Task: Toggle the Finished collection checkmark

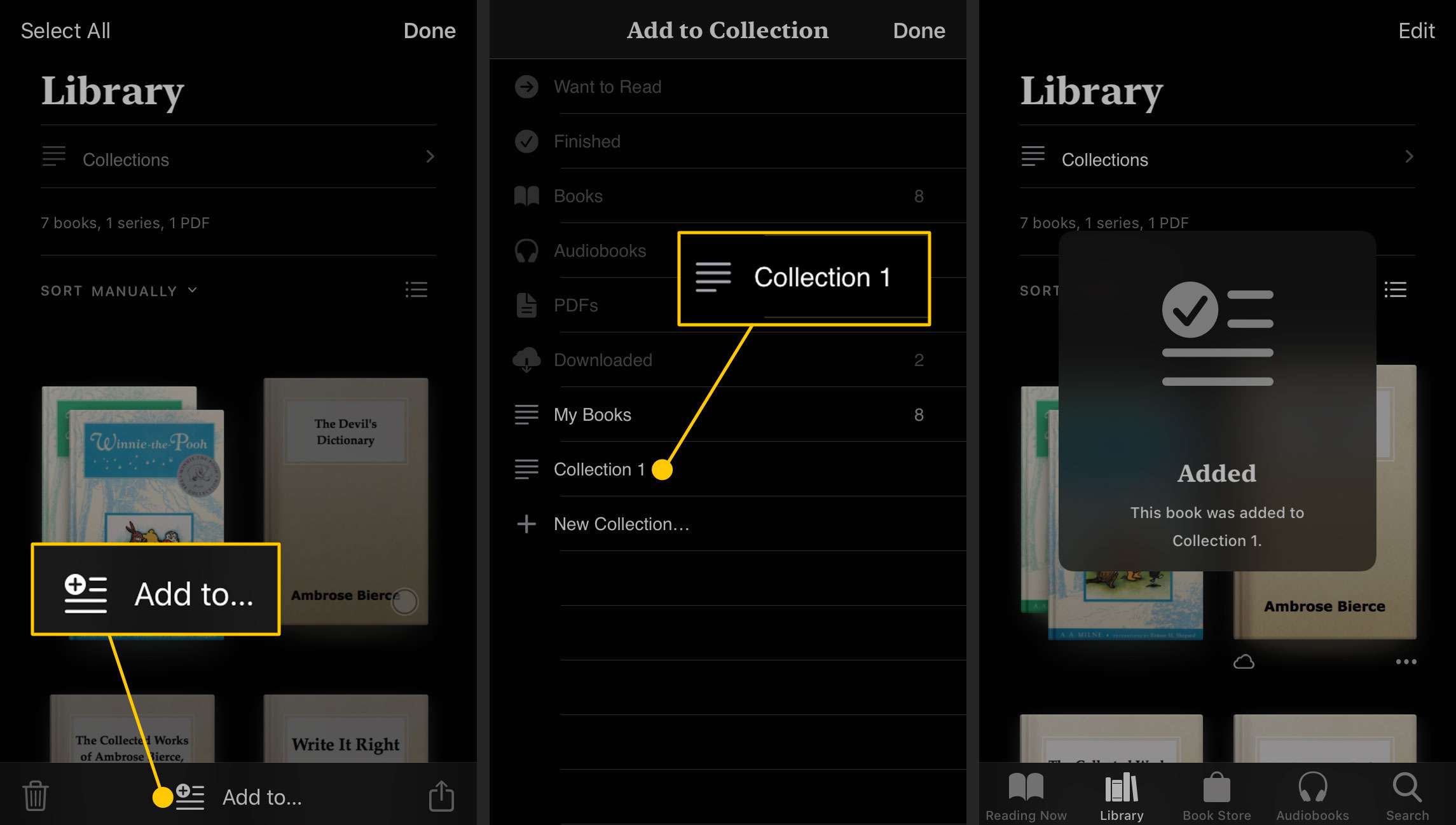Action: [x=528, y=141]
